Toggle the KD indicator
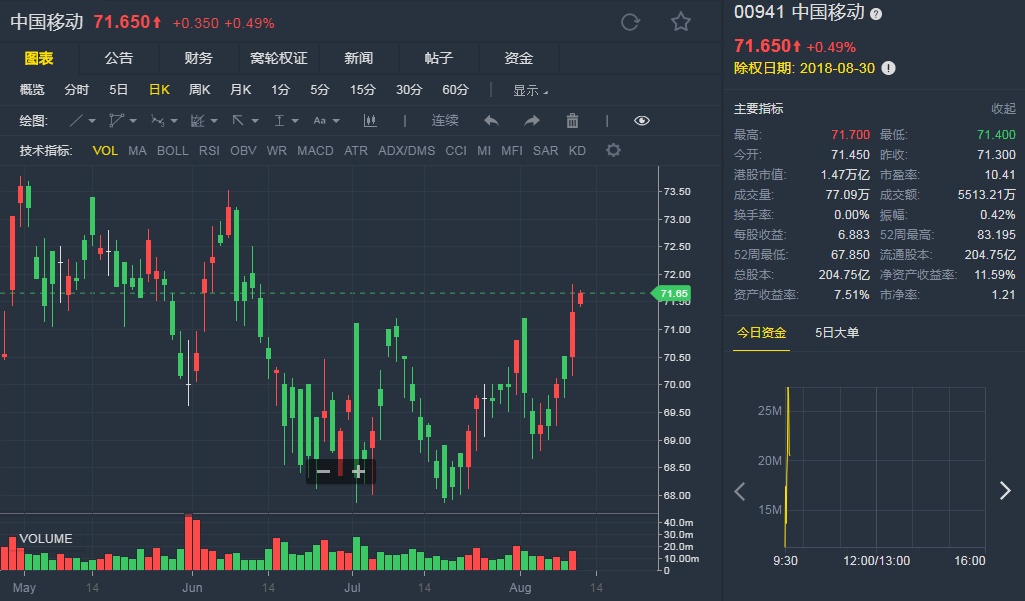 (577, 150)
